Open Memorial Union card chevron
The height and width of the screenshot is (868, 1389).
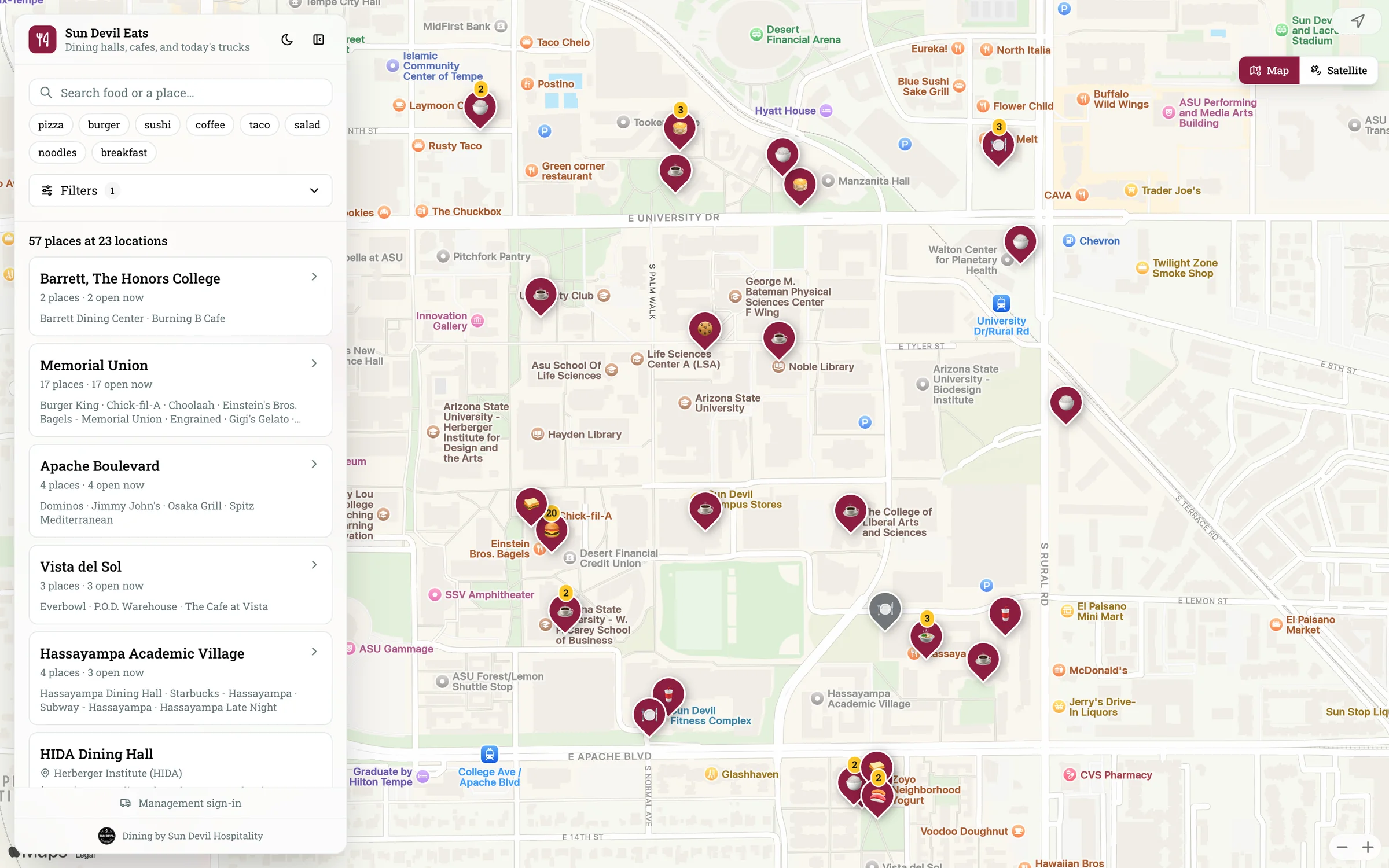click(x=314, y=363)
